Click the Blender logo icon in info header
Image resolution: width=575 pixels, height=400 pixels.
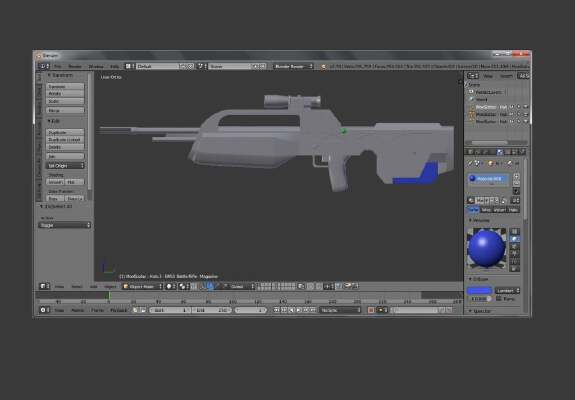tap(323, 66)
